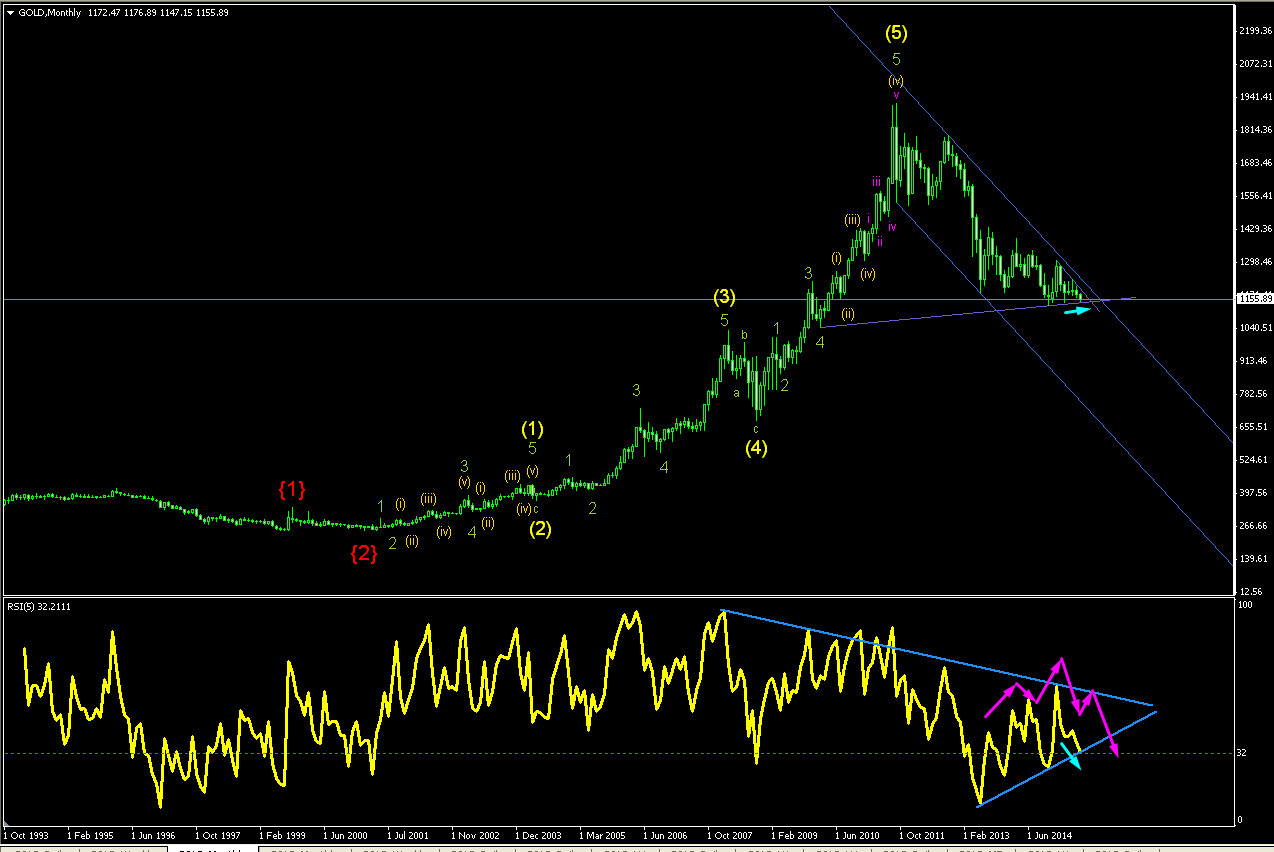Select the cyan arrow in the RSI panel
The height and width of the screenshot is (852, 1274).
(1071, 758)
